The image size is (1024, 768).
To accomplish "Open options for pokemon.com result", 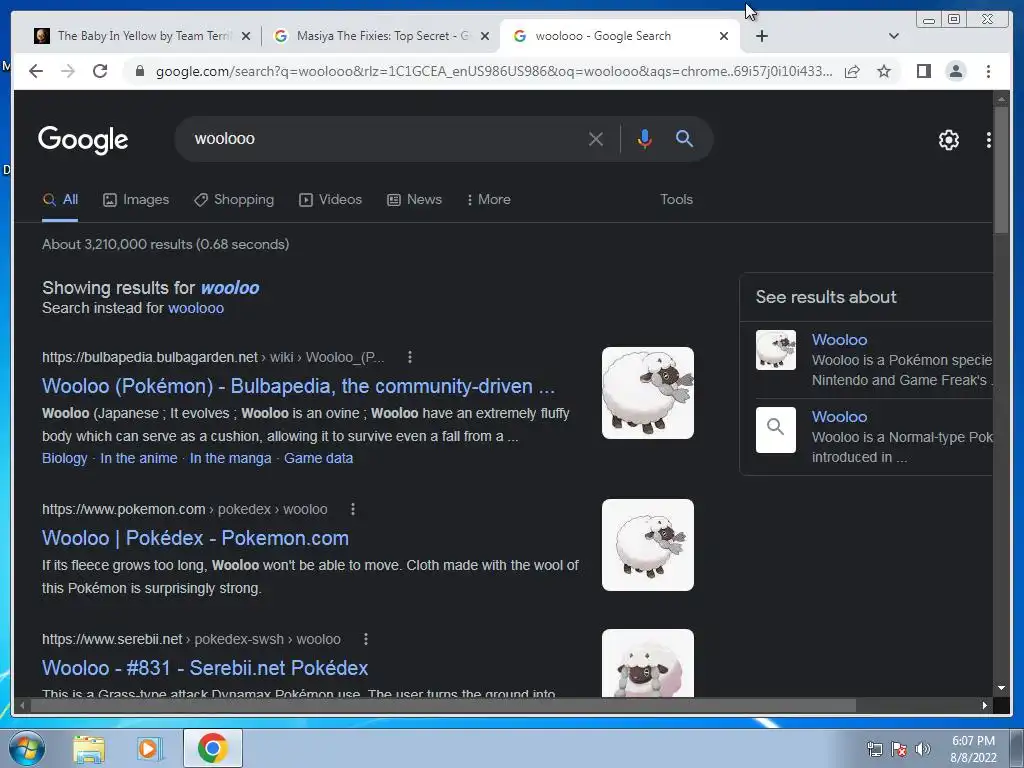I will (353, 509).
